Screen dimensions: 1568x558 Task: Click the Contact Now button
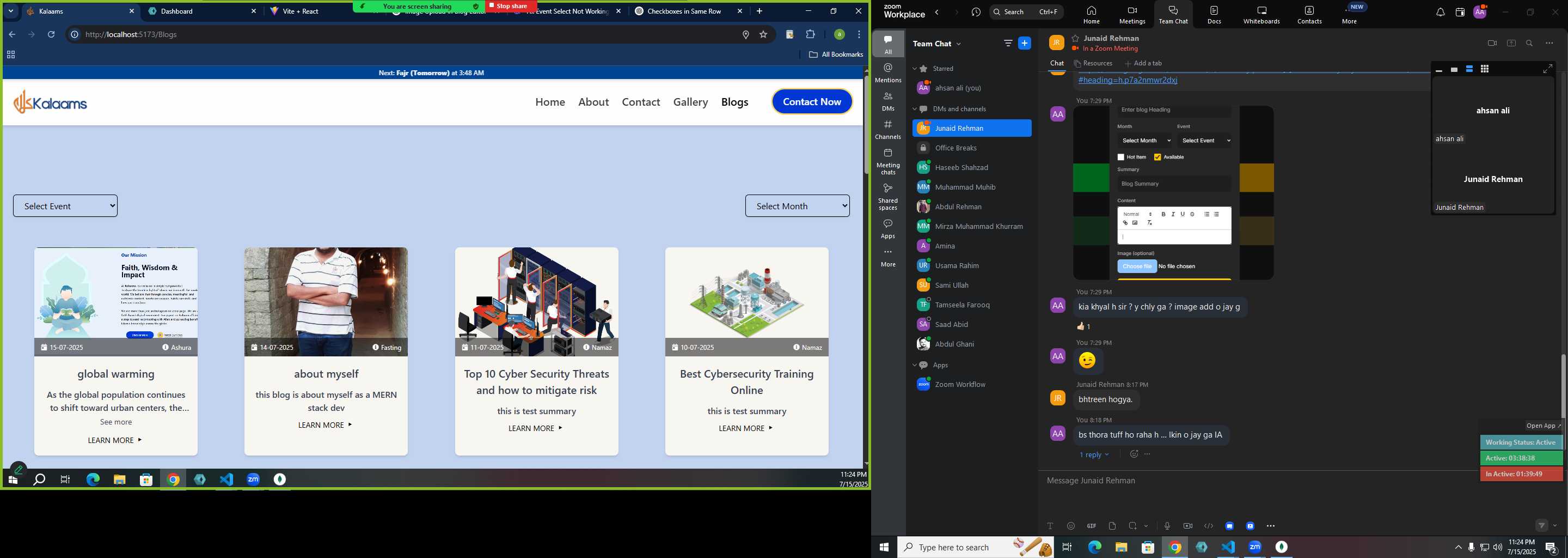click(812, 102)
